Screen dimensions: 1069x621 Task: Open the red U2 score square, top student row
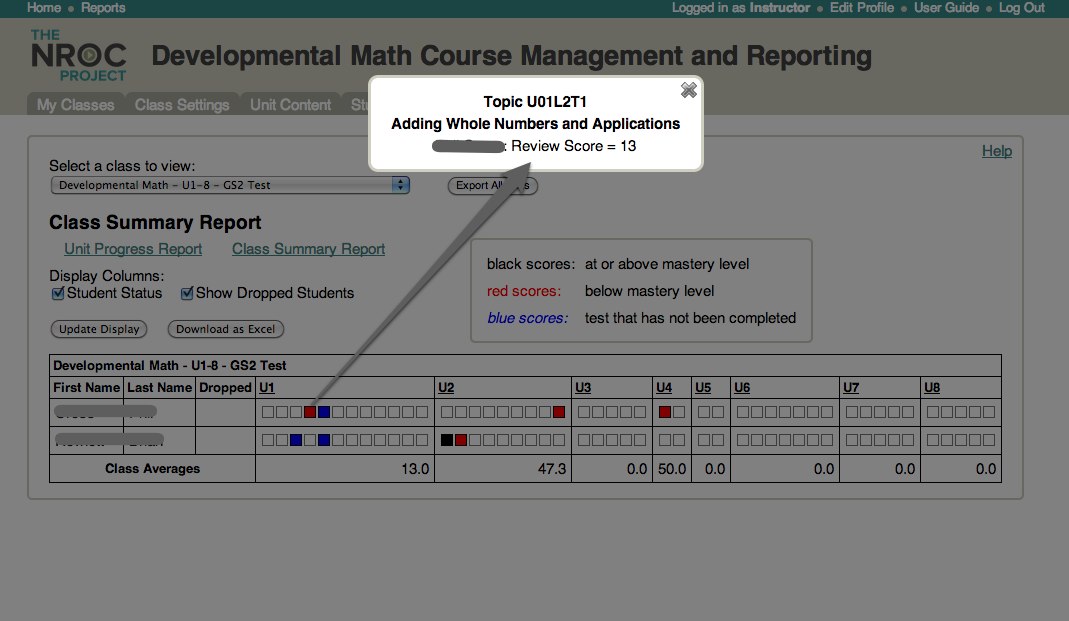tap(559, 412)
